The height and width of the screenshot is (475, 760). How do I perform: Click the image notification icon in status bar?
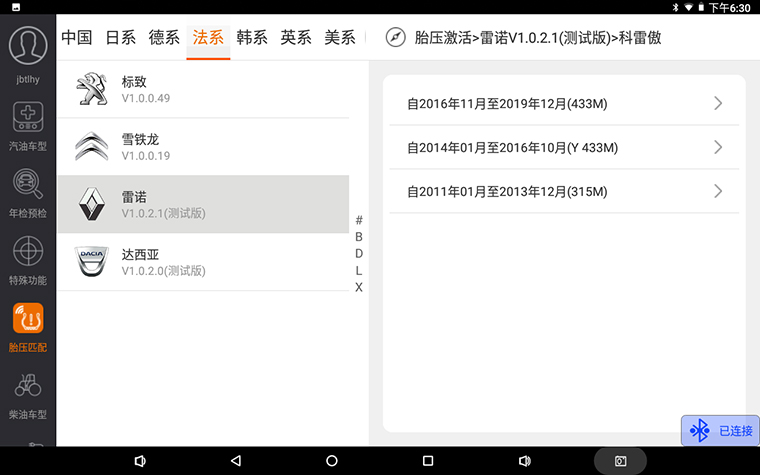point(16,7)
